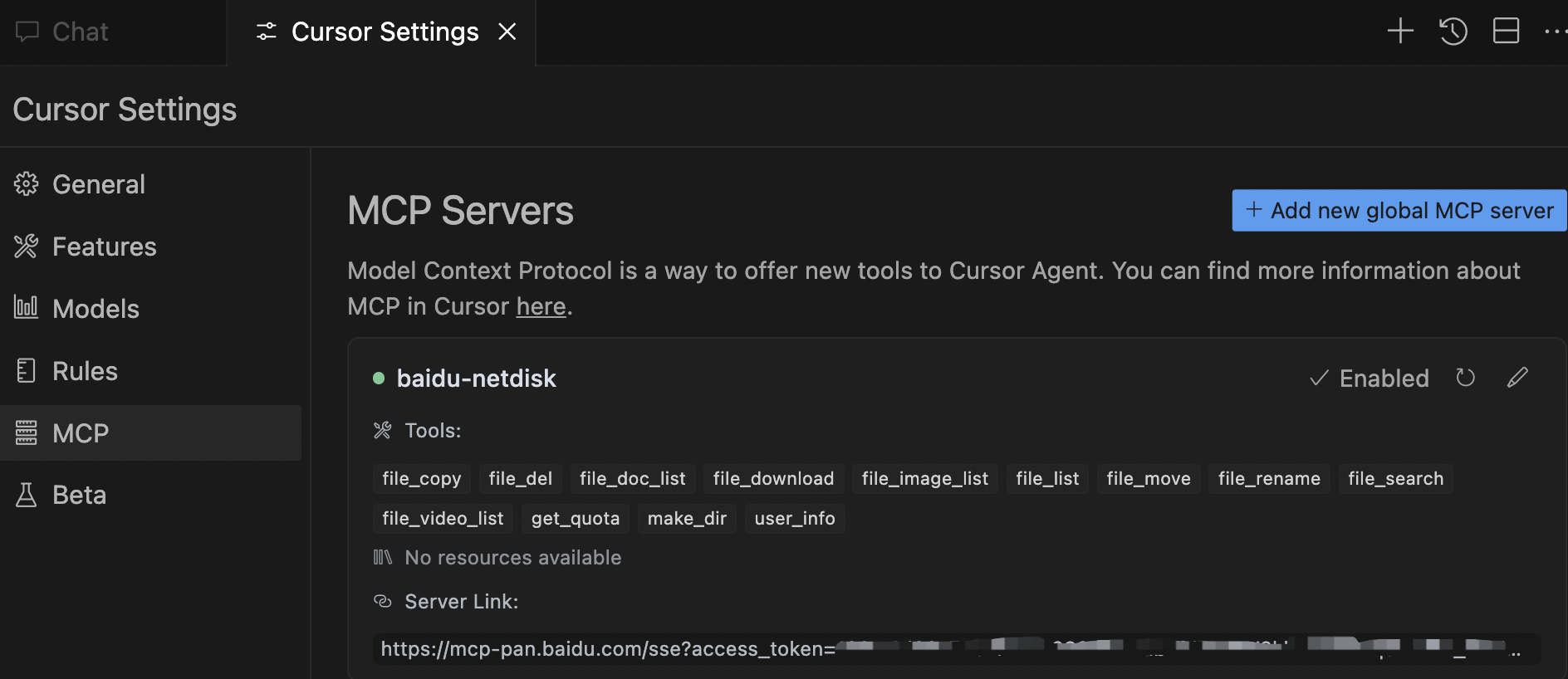This screenshot has height=679, width=1568.
Task: Click the make_dir tool tag
Action: pyautogui.click(x=687, y=519)
